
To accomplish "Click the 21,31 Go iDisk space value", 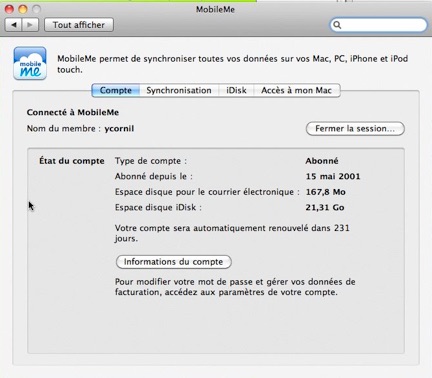I will 325,207.
